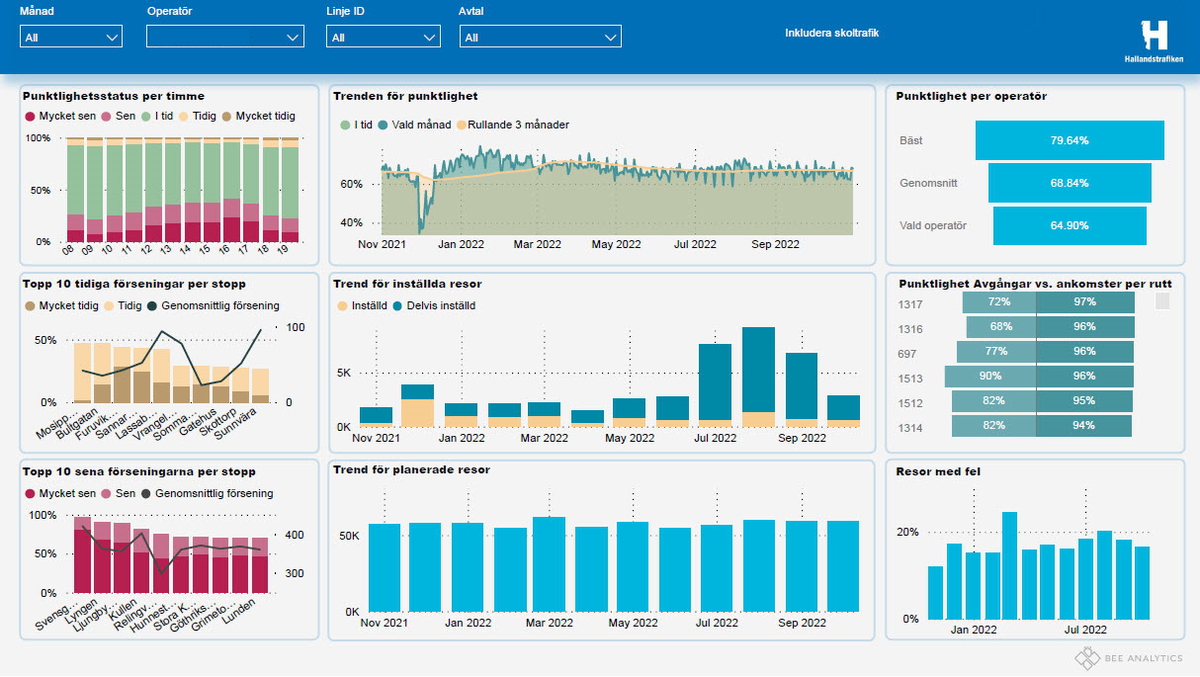Toggle the 'Inkludera skoltrafik' option
The height and width of the screenshot is (677, 1200).
[831, 33]
